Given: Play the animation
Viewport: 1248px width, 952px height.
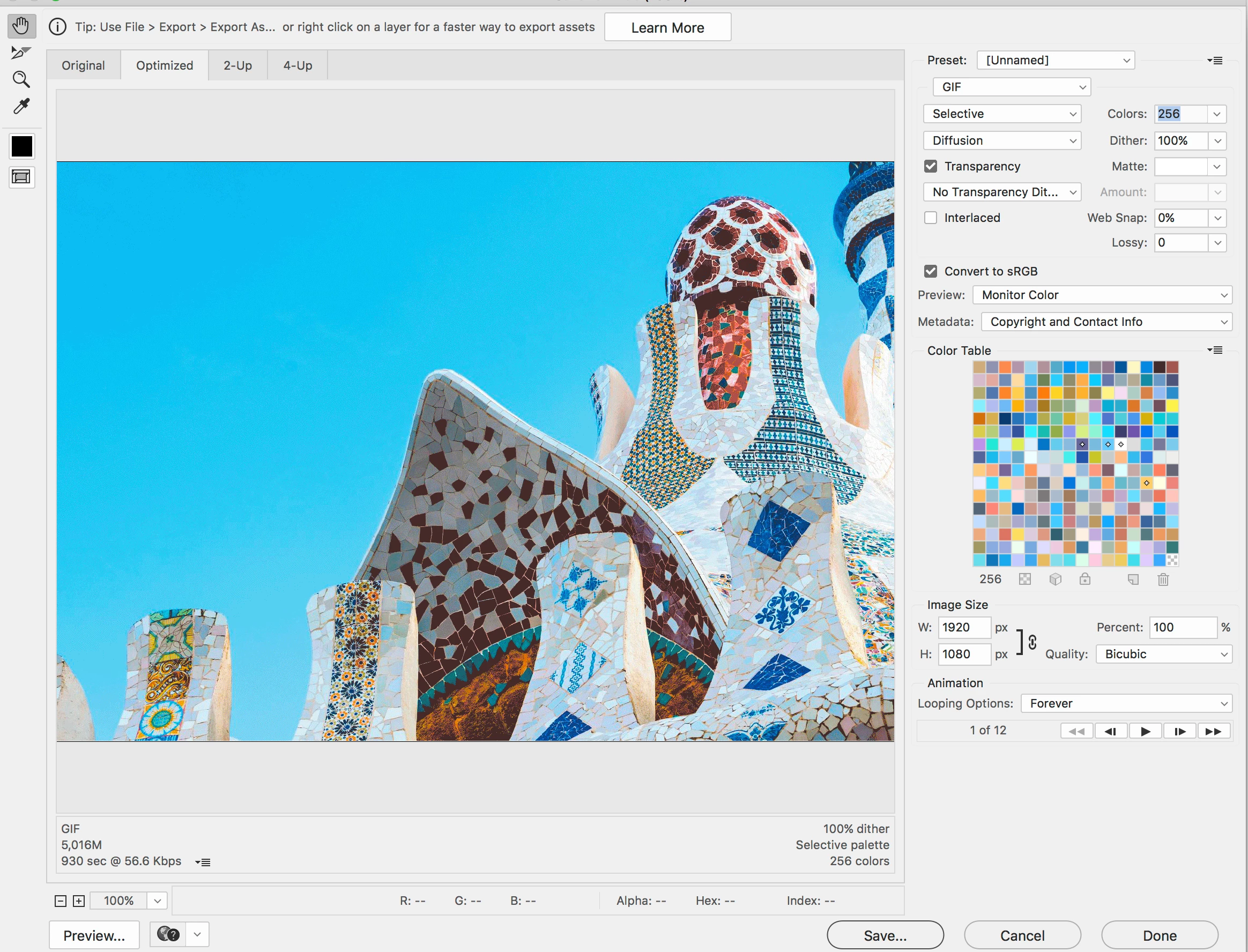Looking at the screenshot, I should tap(1145, 731).
